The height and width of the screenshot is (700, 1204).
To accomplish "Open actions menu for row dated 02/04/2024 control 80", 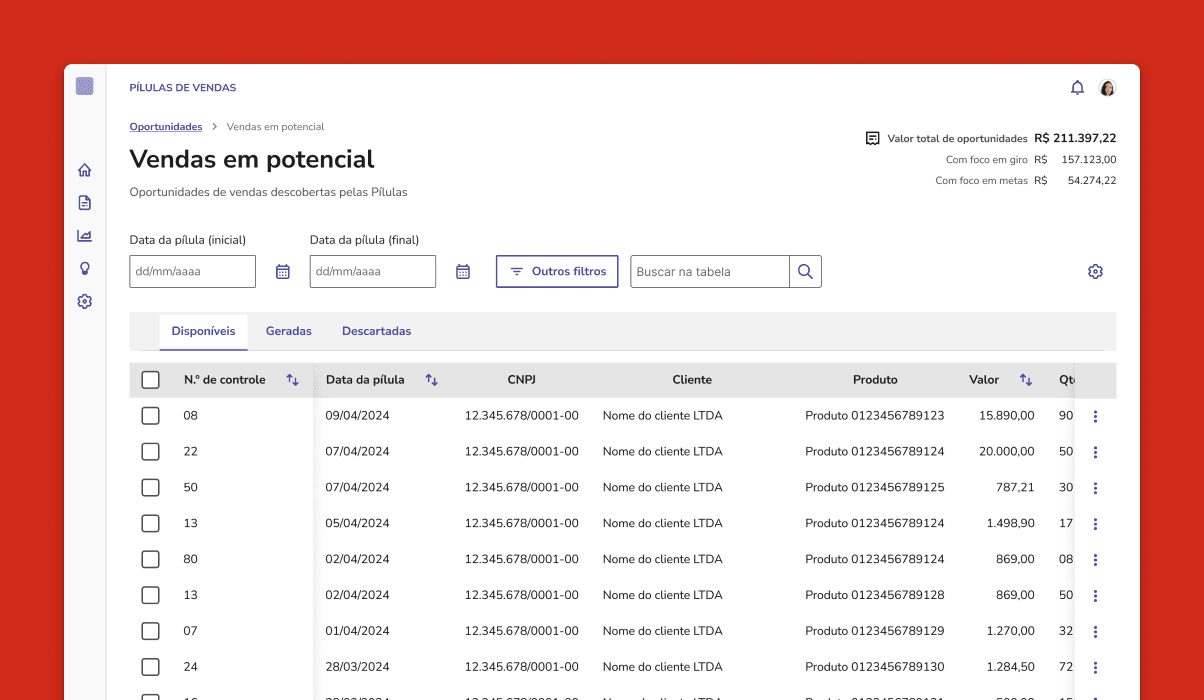I will coord(1095,560).
